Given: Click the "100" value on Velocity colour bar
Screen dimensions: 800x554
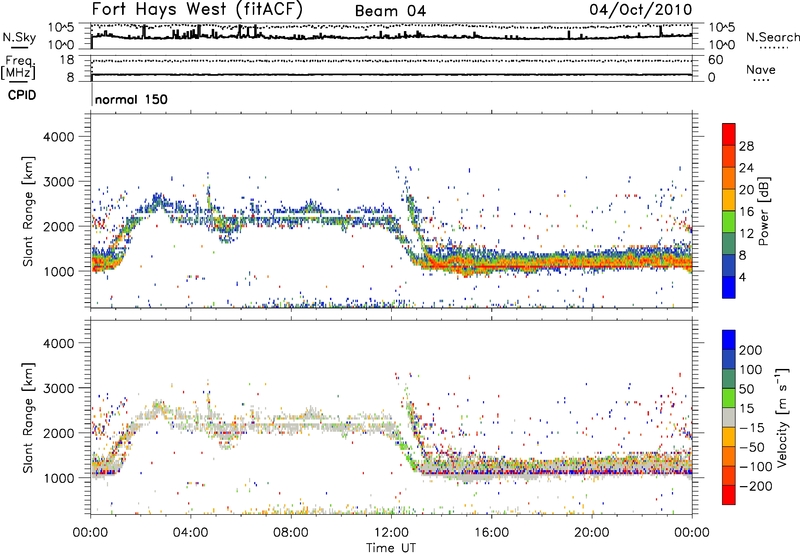Looking at the screenshot, I should pyautogui.click(x=751, y=370).
